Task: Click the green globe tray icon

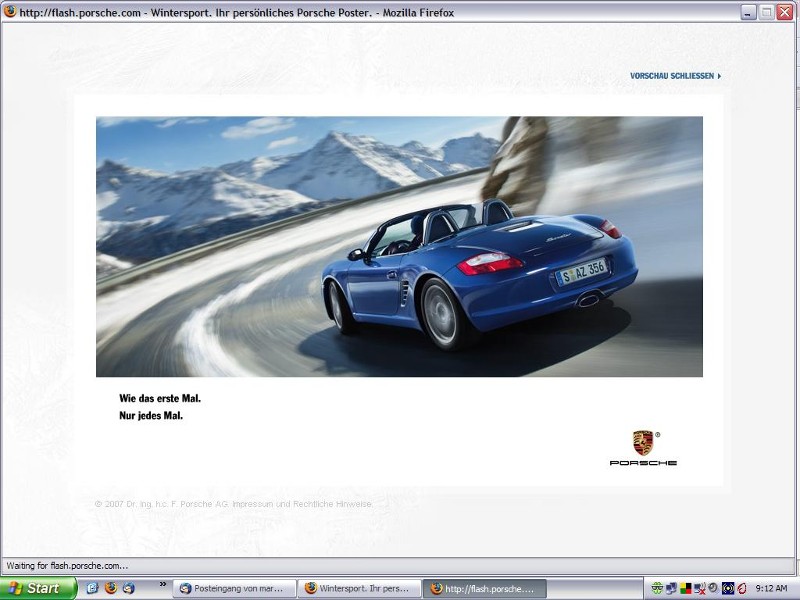Action: click(x=657, y=588)
